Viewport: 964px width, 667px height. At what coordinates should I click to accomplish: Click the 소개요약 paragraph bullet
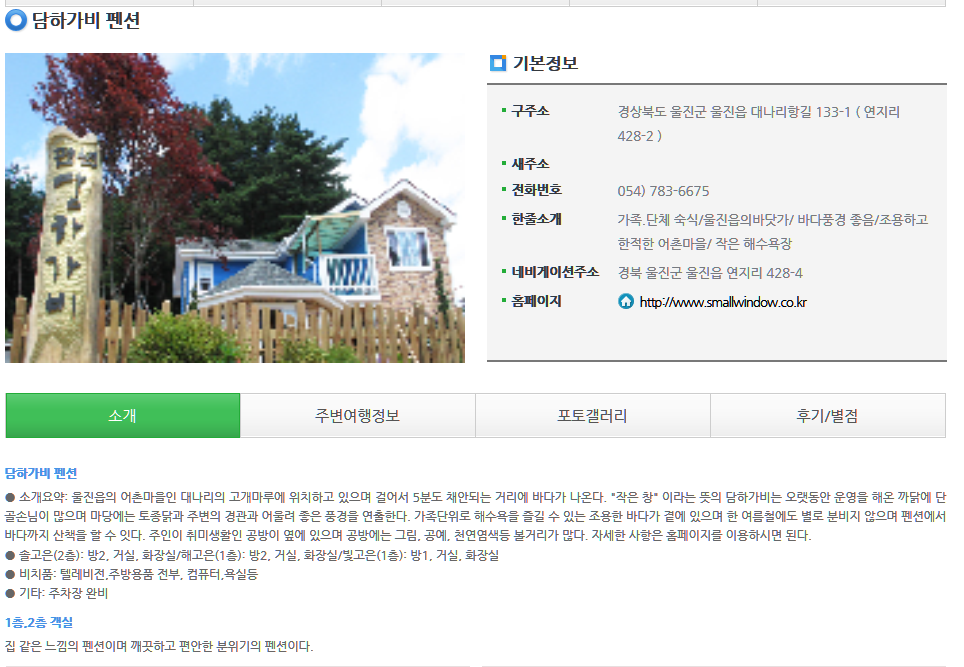[x=10, y=497]
